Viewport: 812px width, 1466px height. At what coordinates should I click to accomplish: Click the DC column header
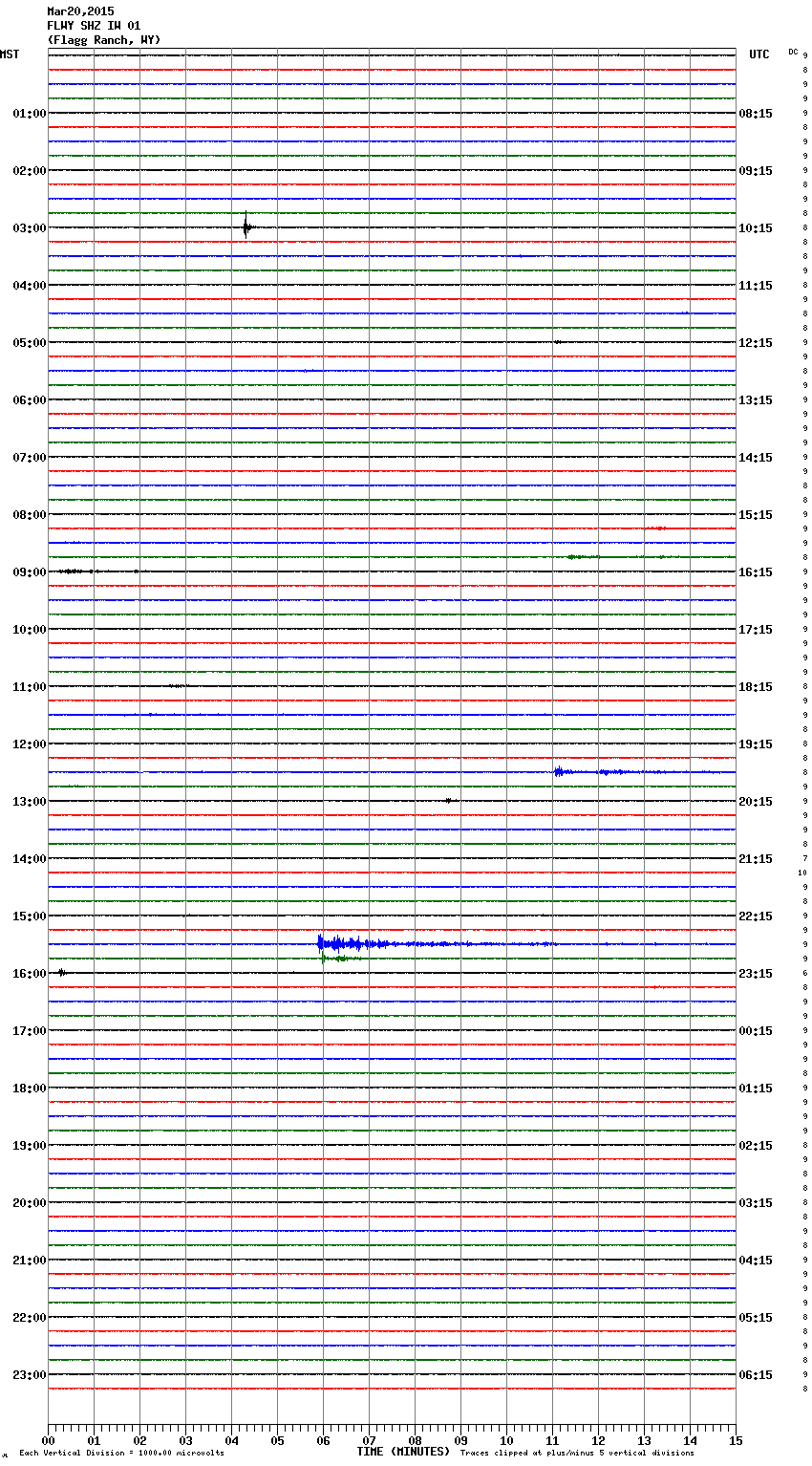point(793,52)
